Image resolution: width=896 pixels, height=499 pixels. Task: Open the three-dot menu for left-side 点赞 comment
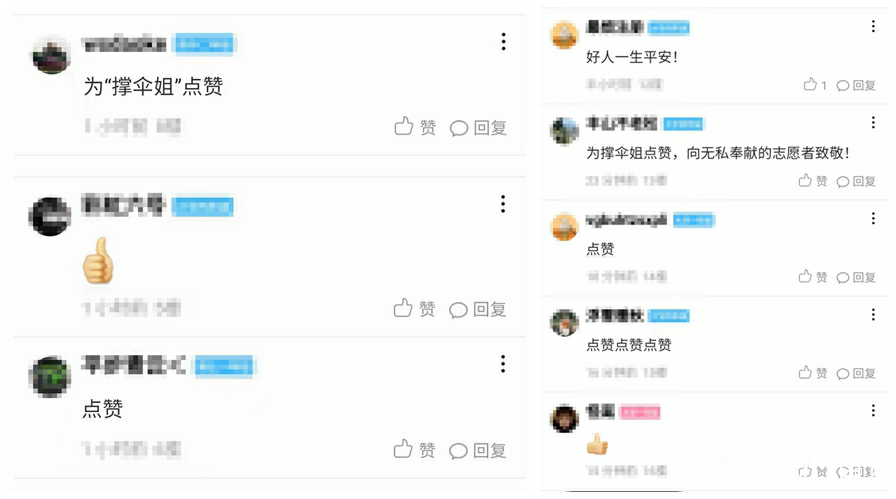click(503, 364)
